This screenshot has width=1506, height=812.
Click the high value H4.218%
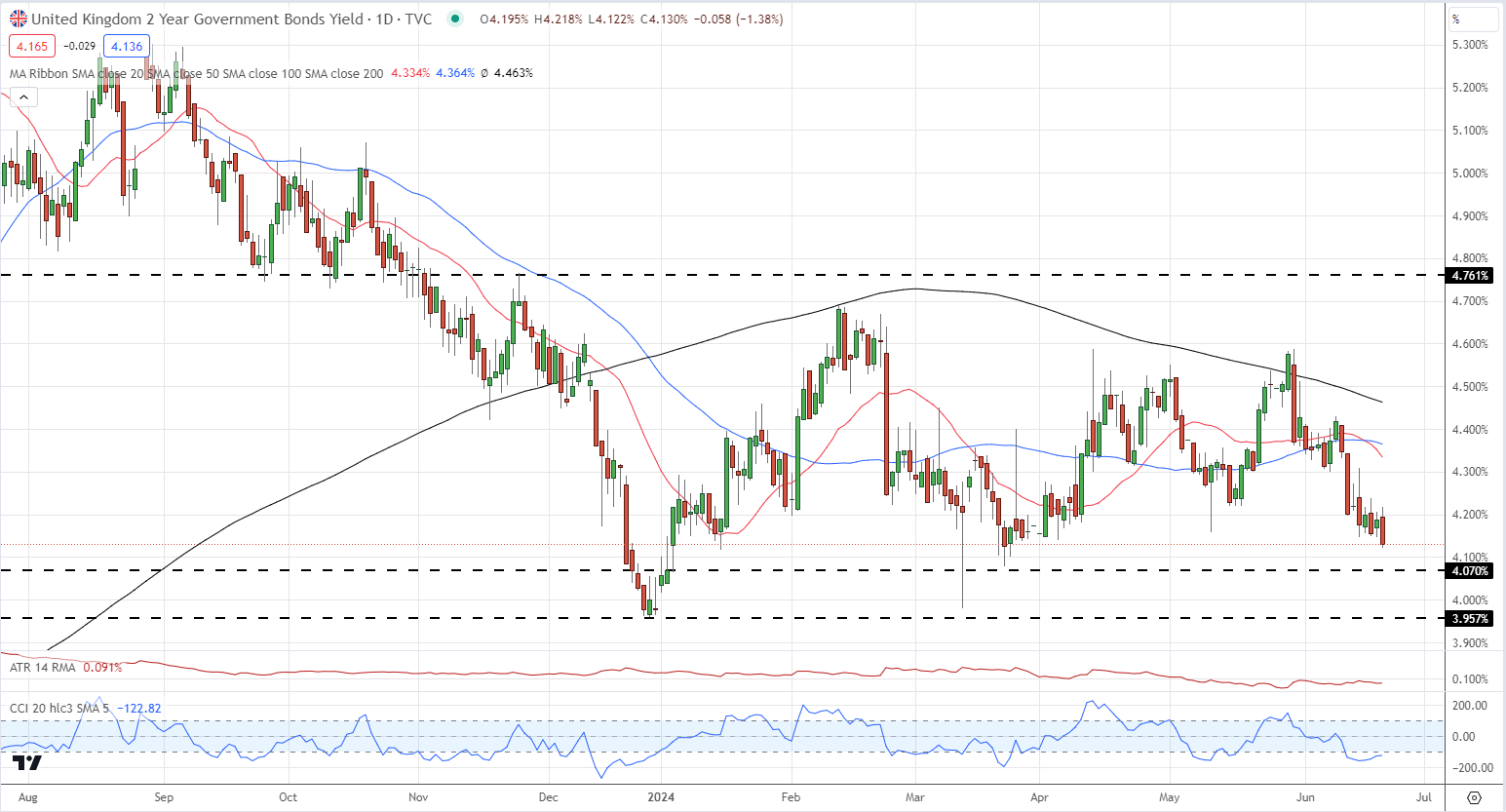click(x=560, y=19)
